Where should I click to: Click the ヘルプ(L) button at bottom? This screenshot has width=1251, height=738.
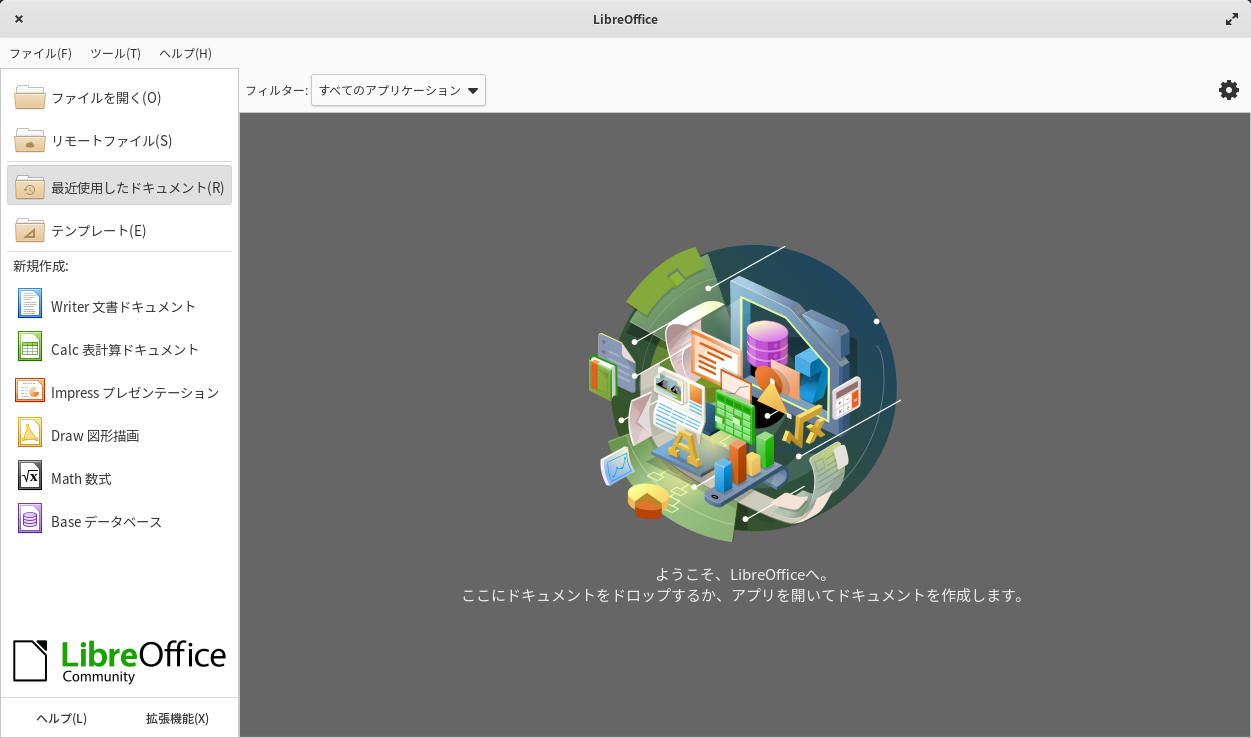(61, 718)
